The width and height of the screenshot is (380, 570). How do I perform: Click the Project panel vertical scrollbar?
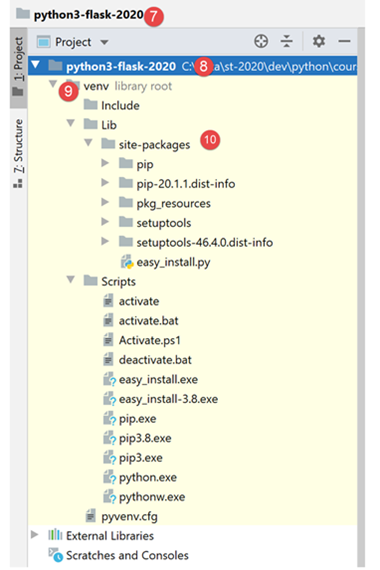361,297
